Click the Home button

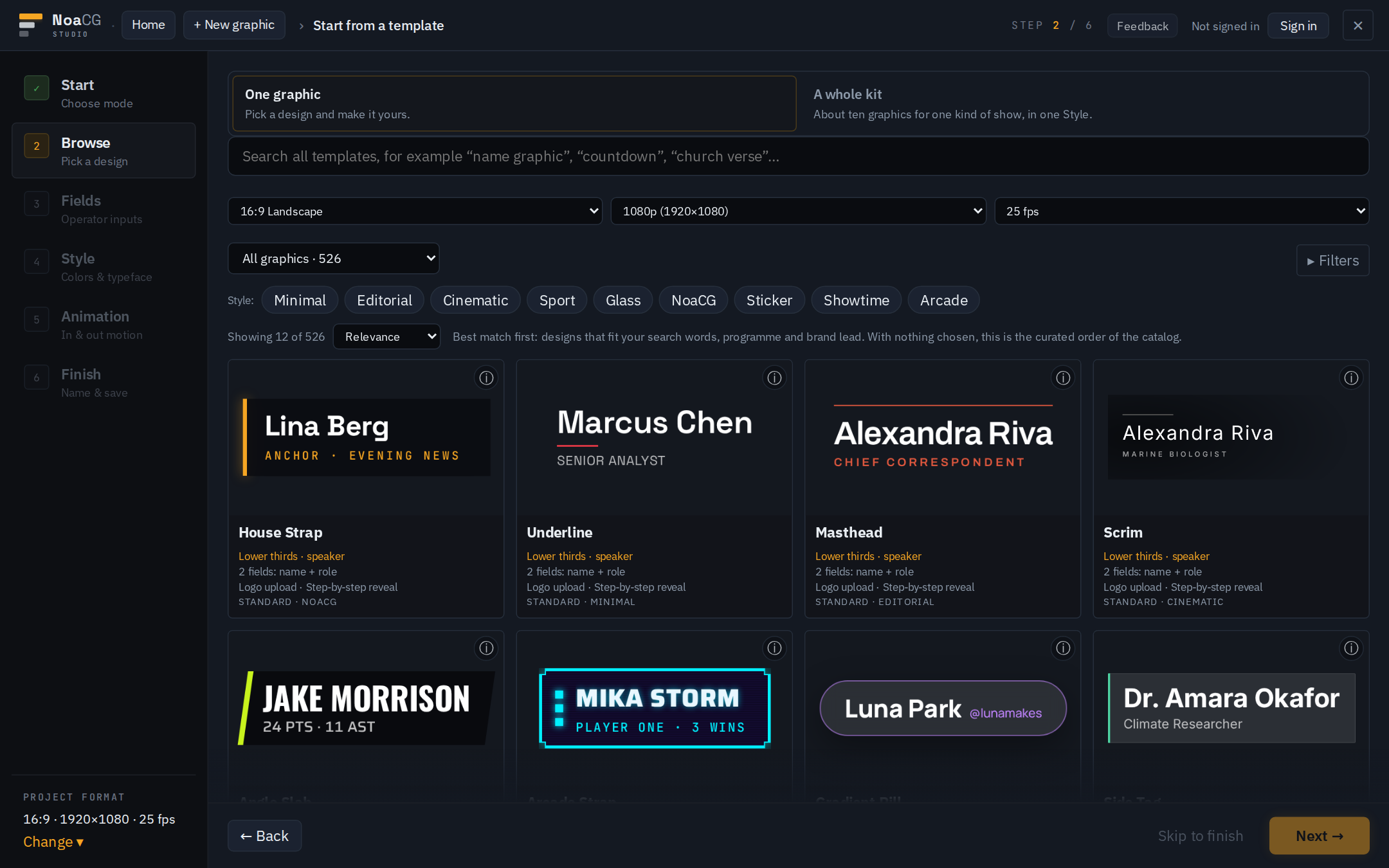[148, 25]
